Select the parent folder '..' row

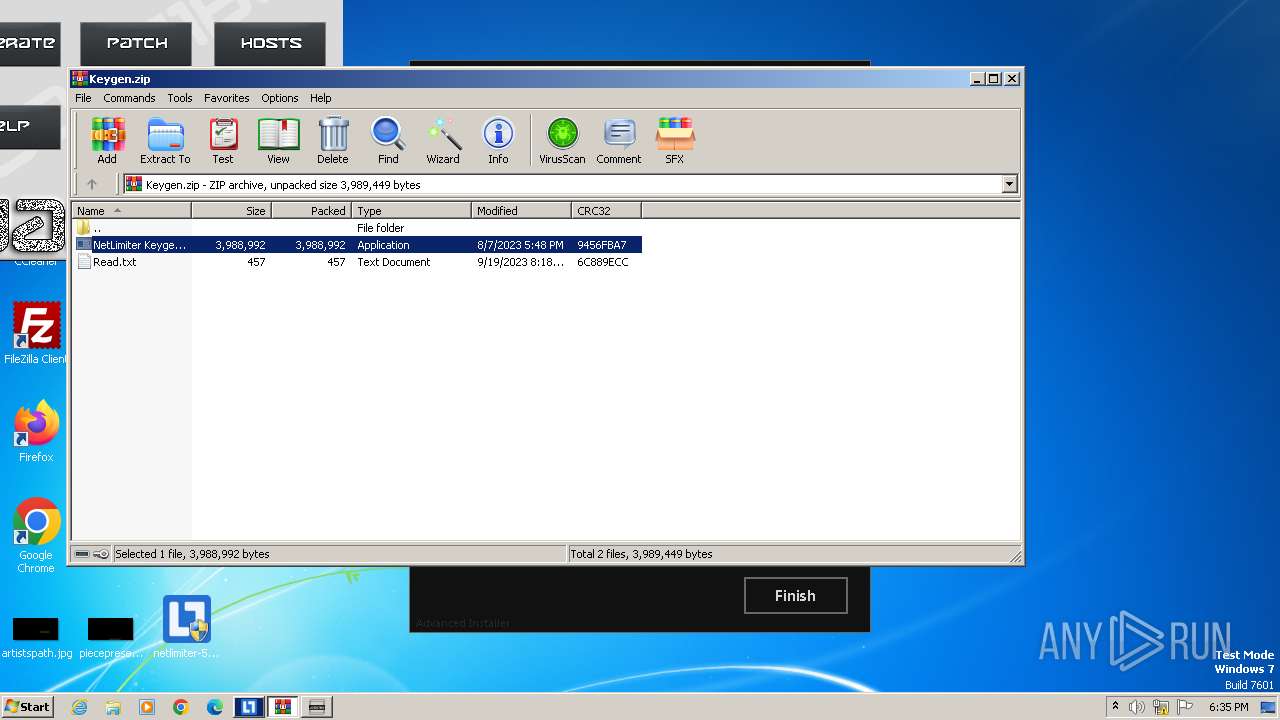(x=357, y=228)
